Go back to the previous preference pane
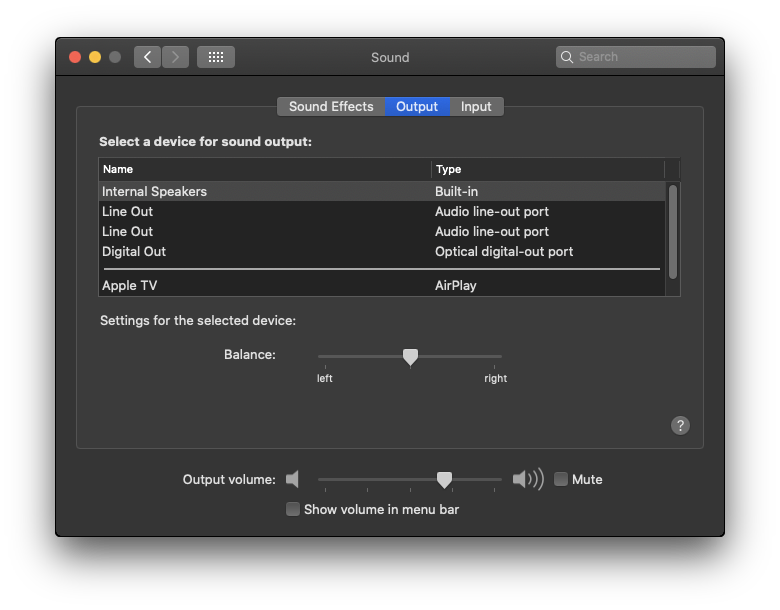This screenshot has height=610, width=780. (x=147, y=57)
